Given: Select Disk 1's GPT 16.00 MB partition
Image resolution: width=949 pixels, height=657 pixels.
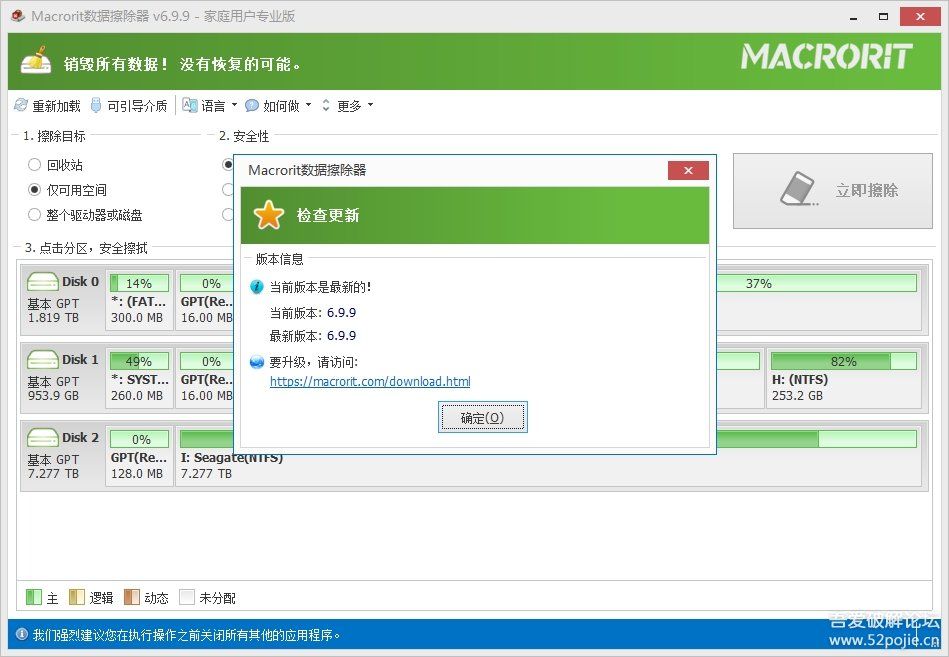Looking at the screenshot, I should click(206, 379).
